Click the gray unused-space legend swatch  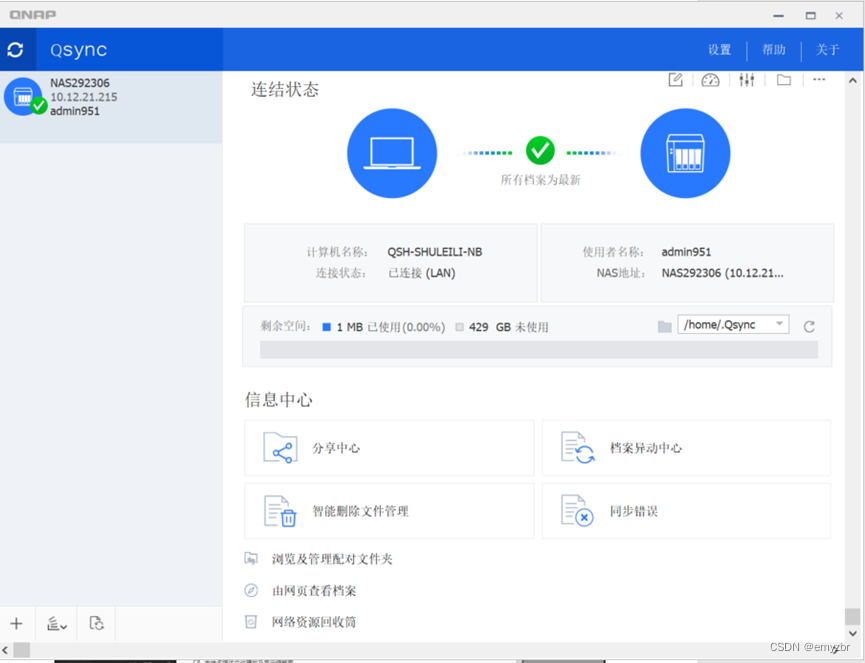[x=460, y=327]
